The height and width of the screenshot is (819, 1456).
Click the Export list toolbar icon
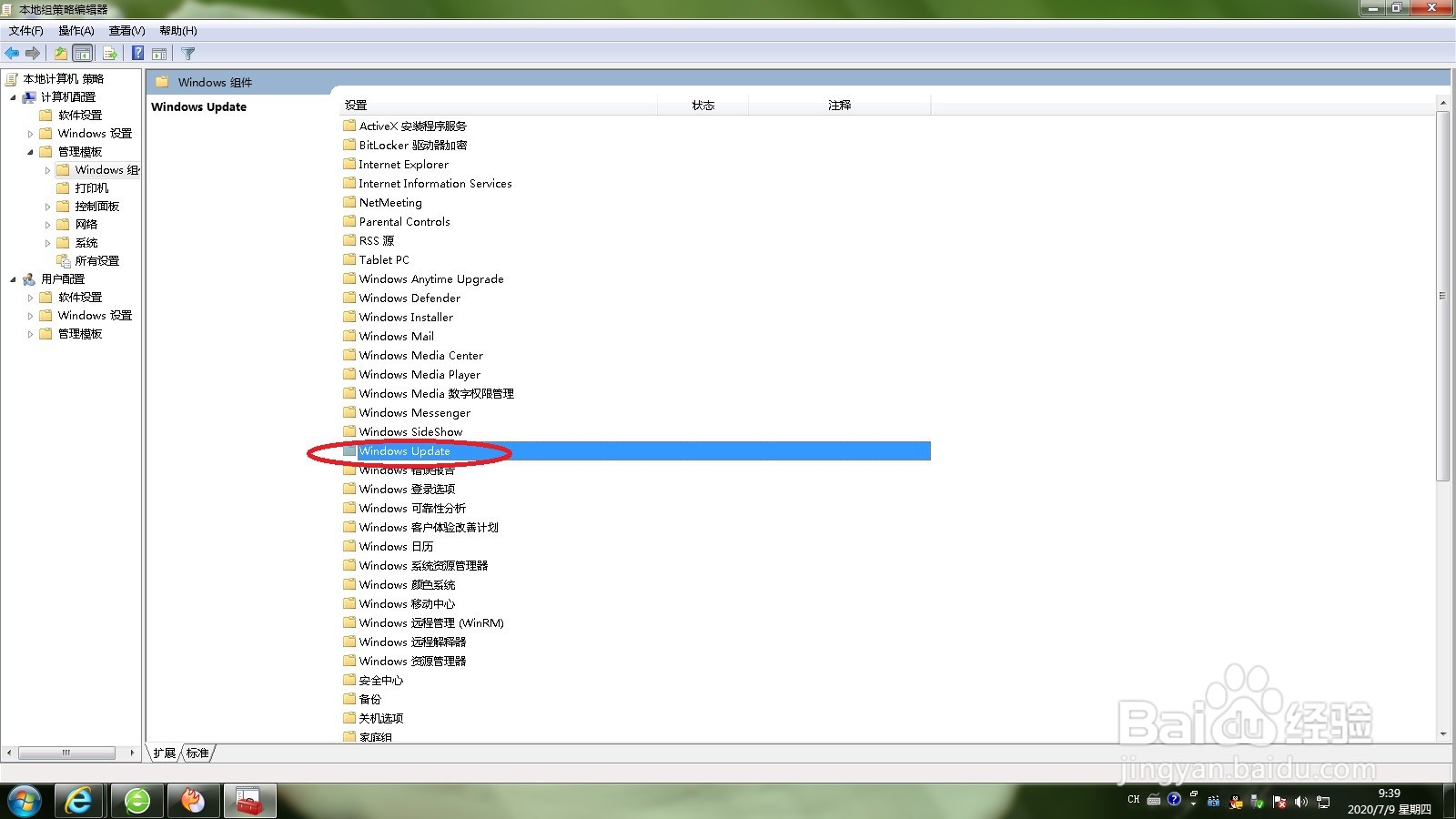tap(110, 54)
